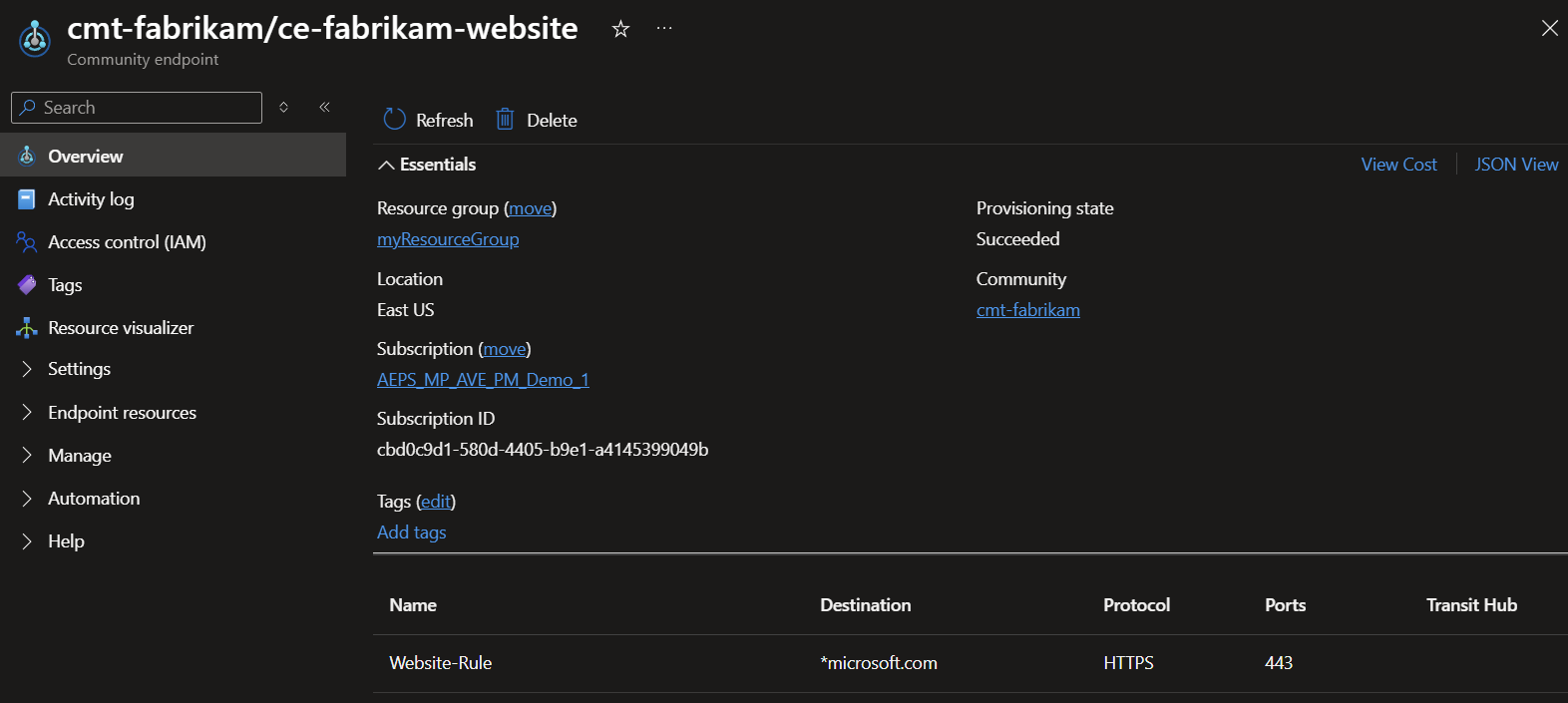Select the Website-Rule row name
This screenshot has width=1568, height=703.
tap(440, 663)
